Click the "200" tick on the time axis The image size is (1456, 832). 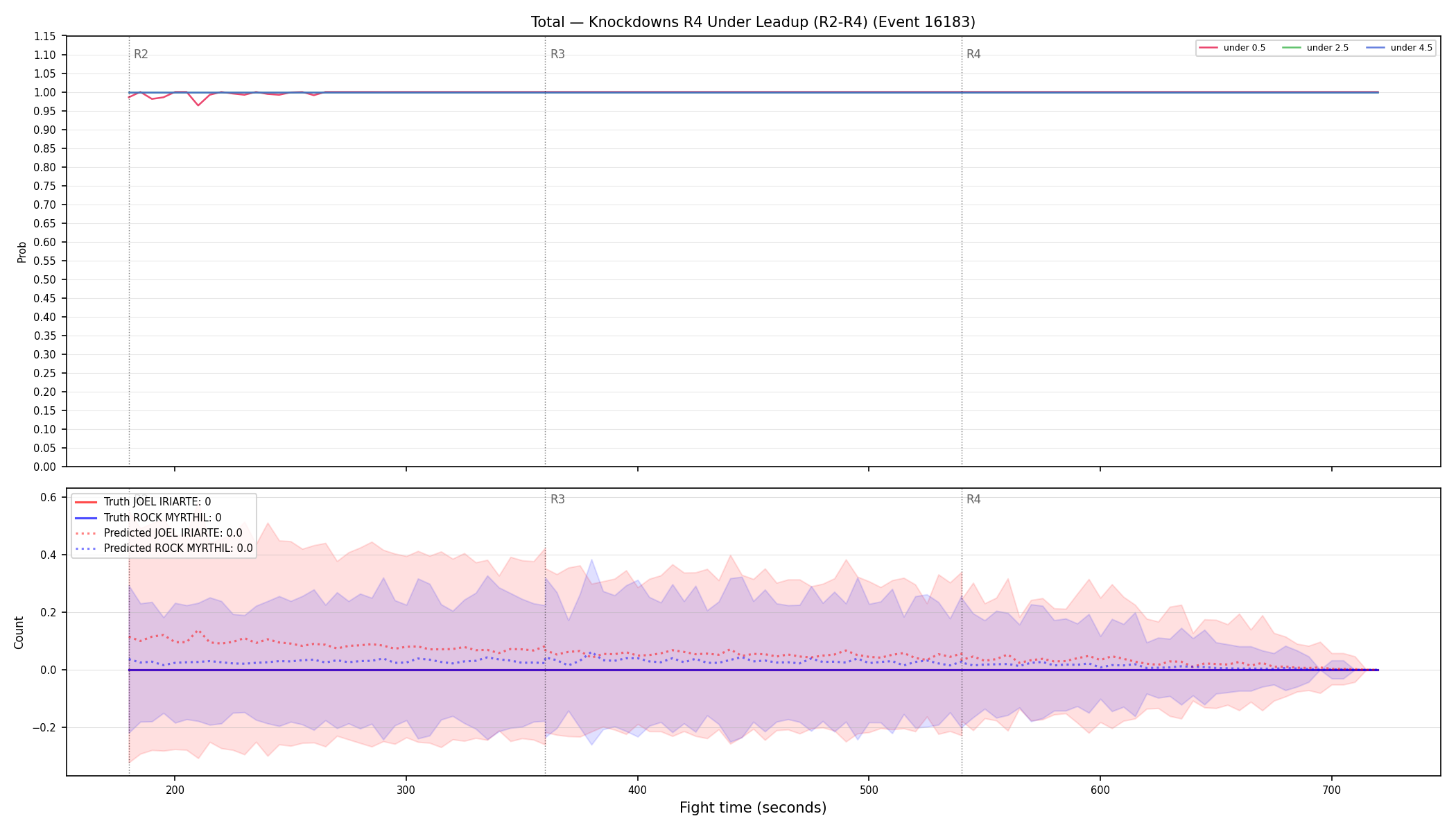point(175,790)
